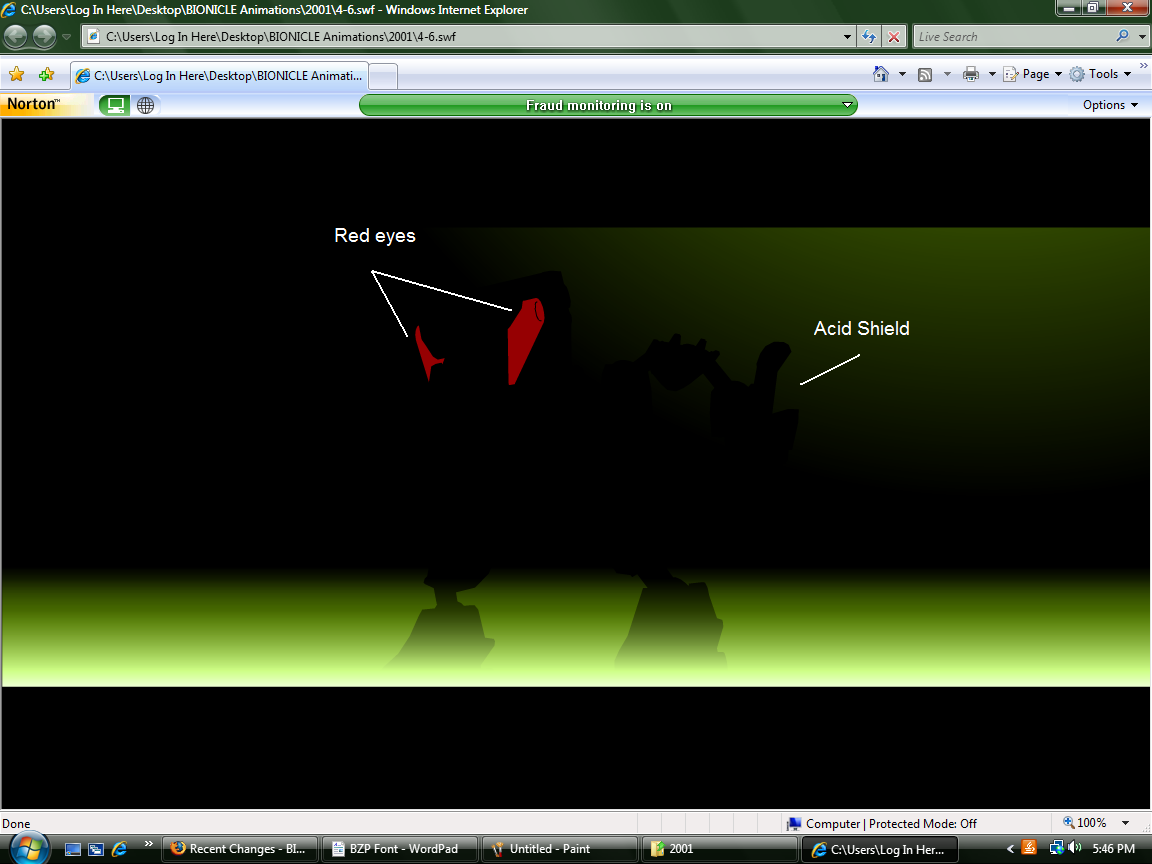
Task: Click the Forward navigation arrow
Action: pos(44,36)
